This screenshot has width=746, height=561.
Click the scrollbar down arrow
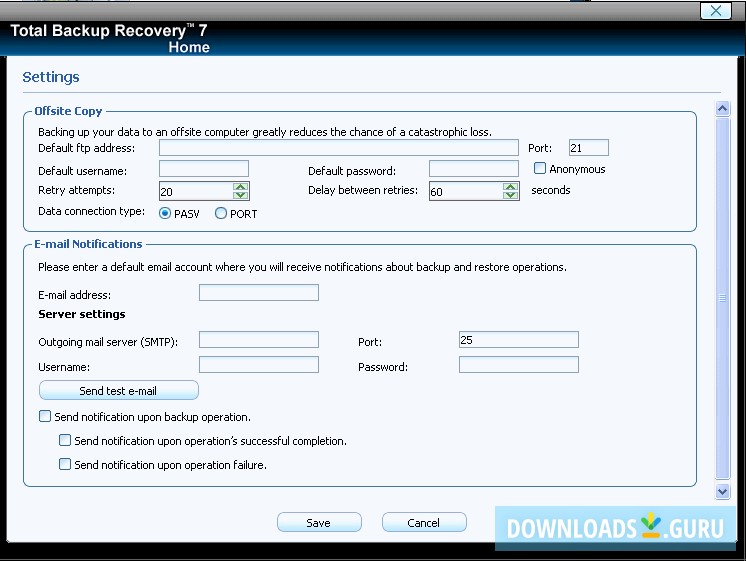click(722, 492)
